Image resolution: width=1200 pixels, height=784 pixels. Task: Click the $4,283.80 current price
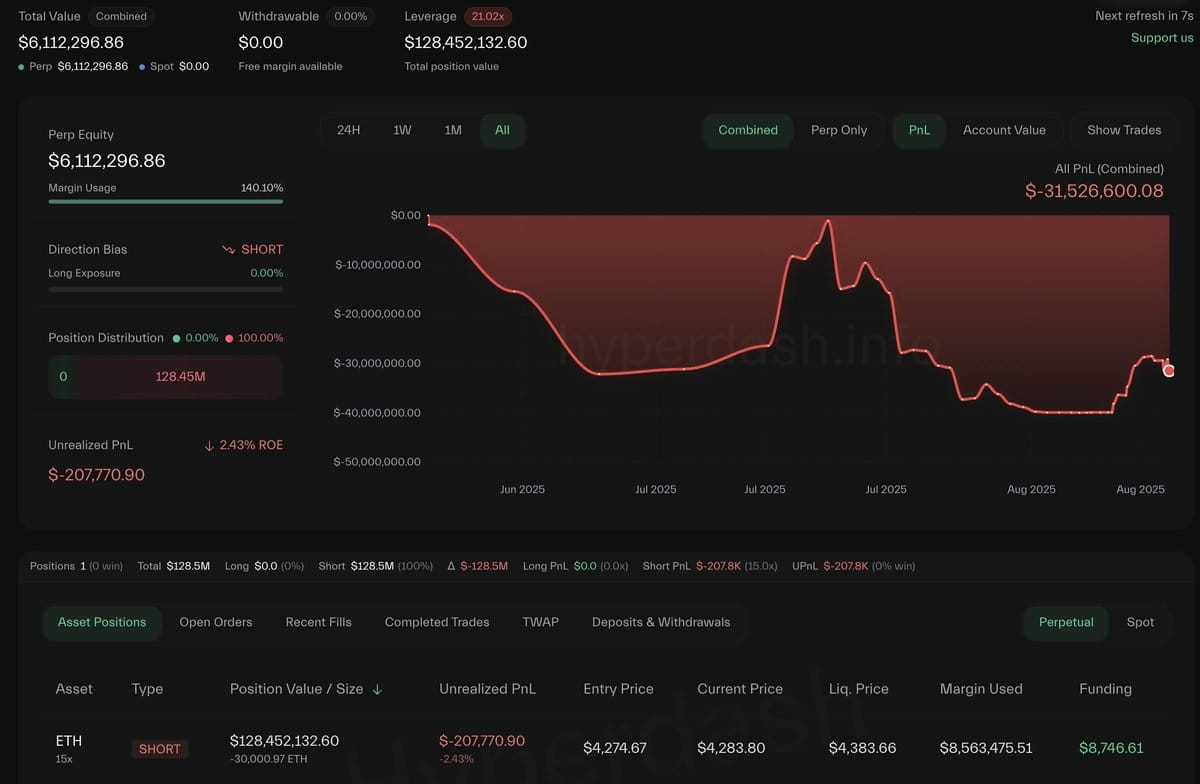click(731, 748)
